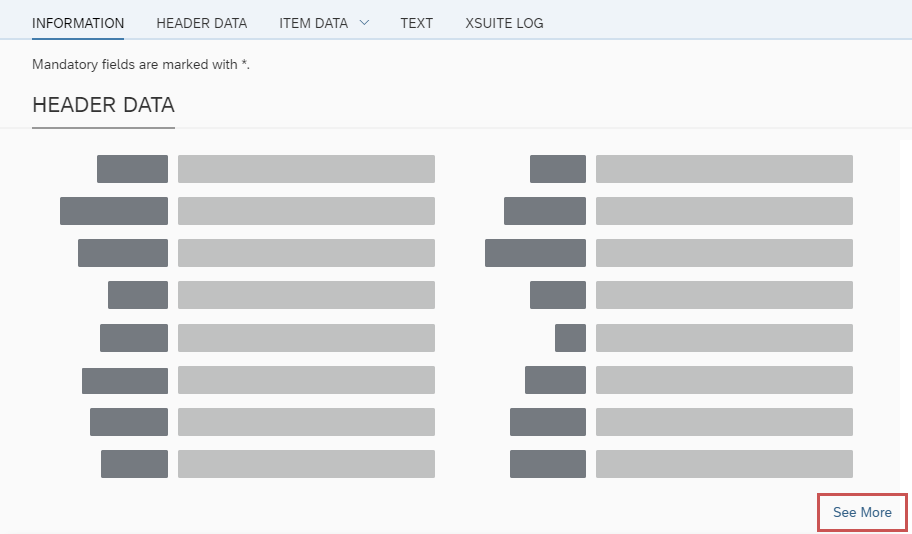This screenshot has width=912, height=534.
Task: Expand the ITEM DATA dropdown chevron
Action: click(365, 23)
